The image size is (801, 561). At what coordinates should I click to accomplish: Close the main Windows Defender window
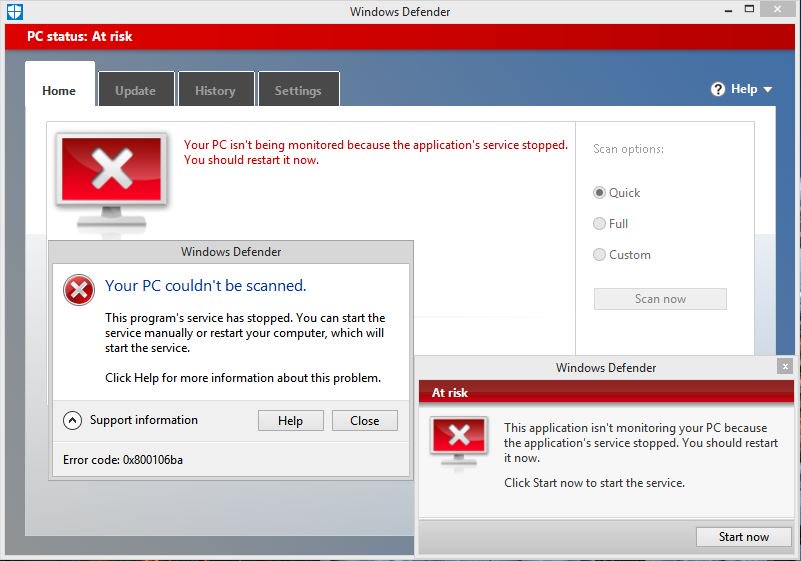point(777,9)
